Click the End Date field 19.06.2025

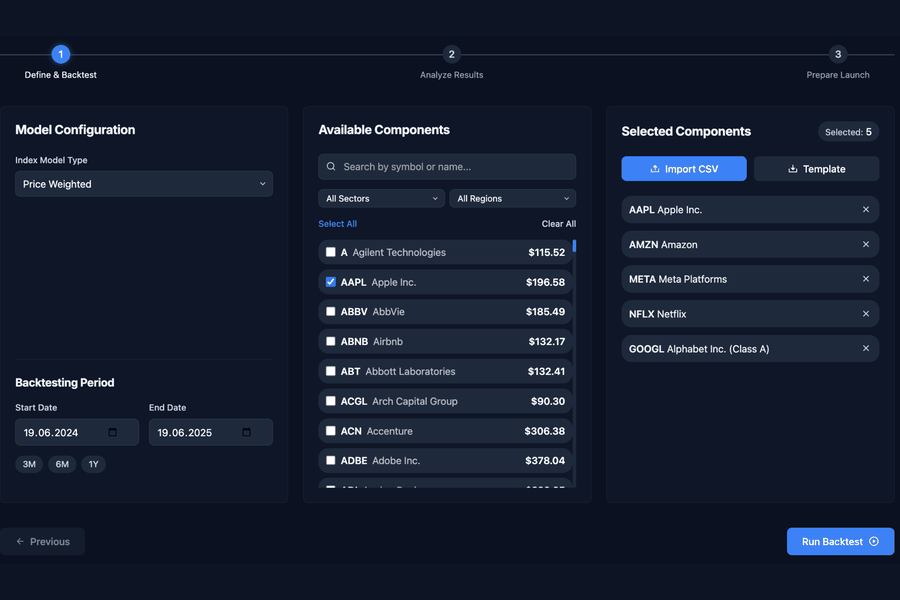[x=211, y=432]
